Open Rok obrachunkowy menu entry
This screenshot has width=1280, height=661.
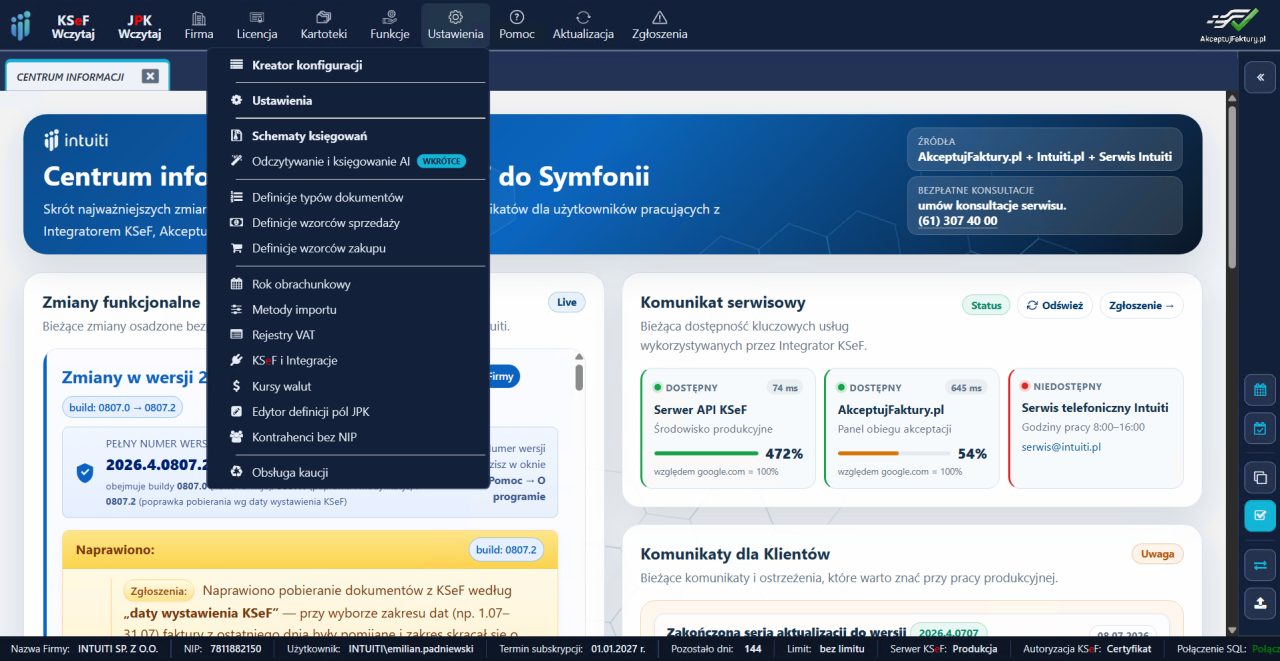tap(347, 284)
